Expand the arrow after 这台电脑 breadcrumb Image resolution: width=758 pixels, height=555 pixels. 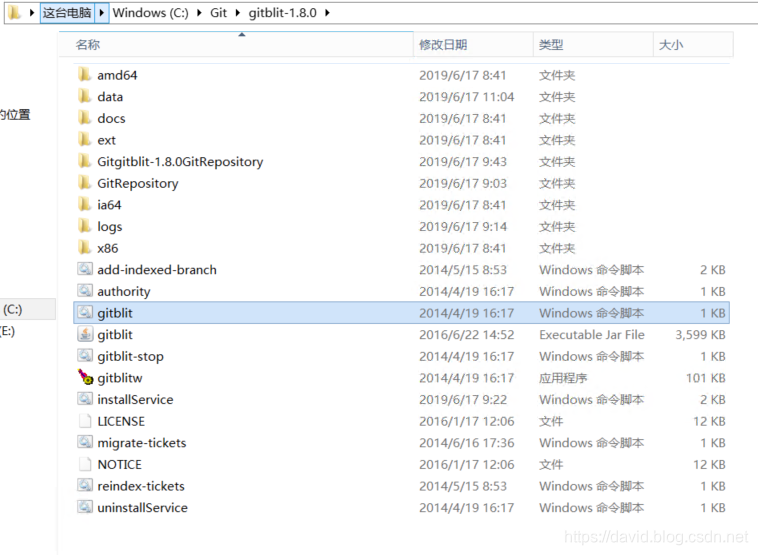point(102,13)
